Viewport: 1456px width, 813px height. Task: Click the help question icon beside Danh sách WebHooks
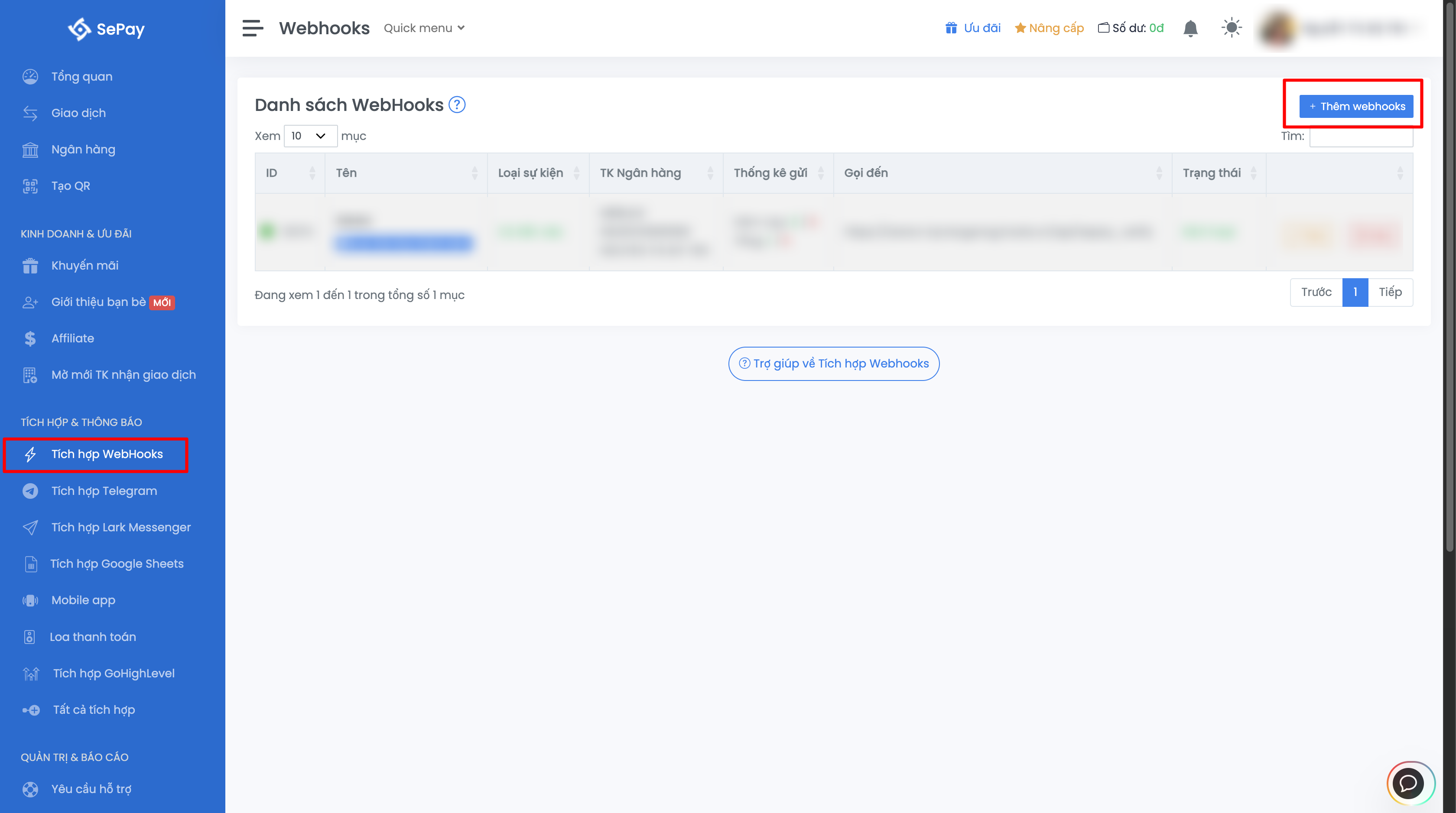pos(457,104)
